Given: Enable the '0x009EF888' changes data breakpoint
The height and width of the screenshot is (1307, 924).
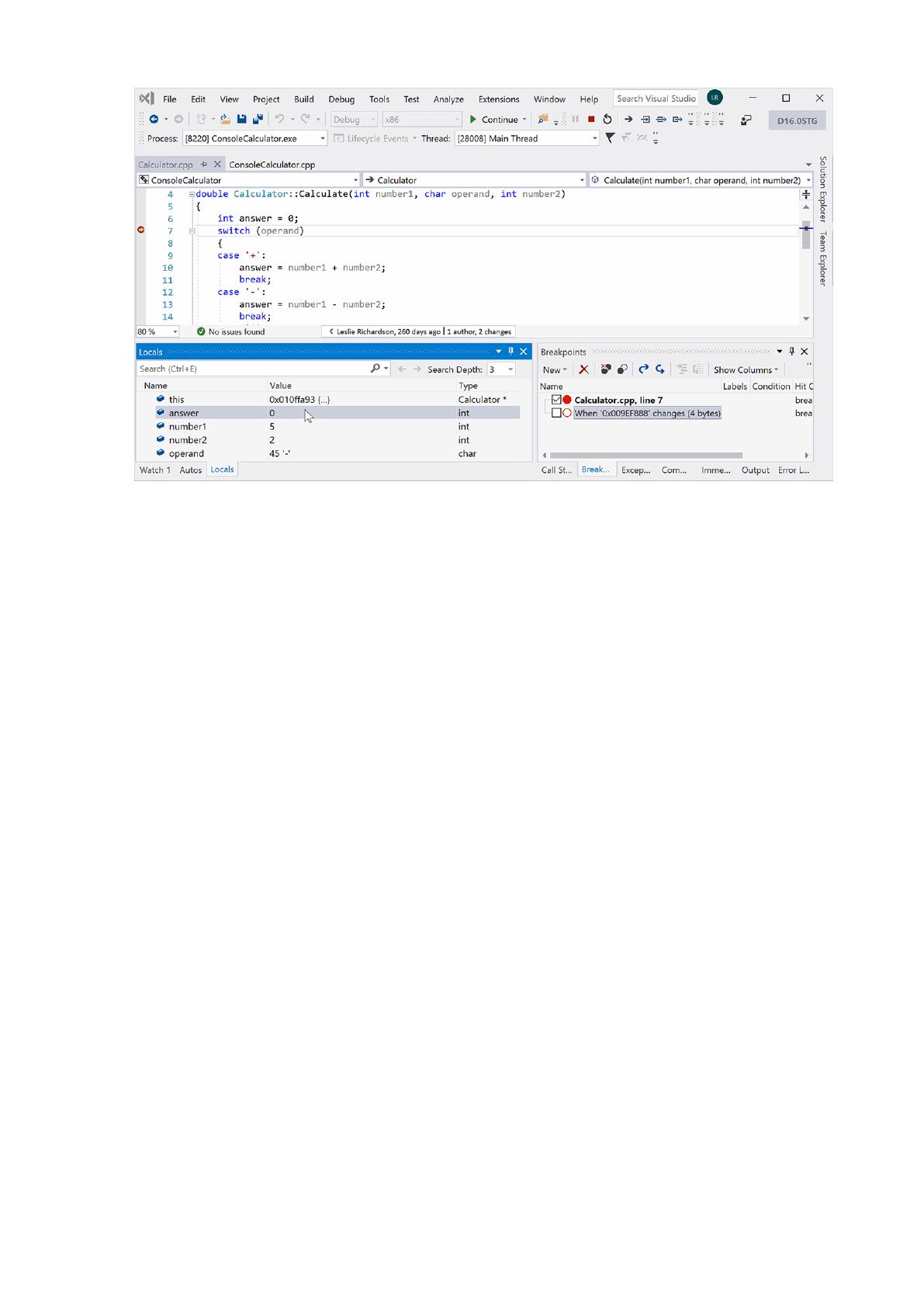Looking at the screenshot, I should click(x=556, y=414).
